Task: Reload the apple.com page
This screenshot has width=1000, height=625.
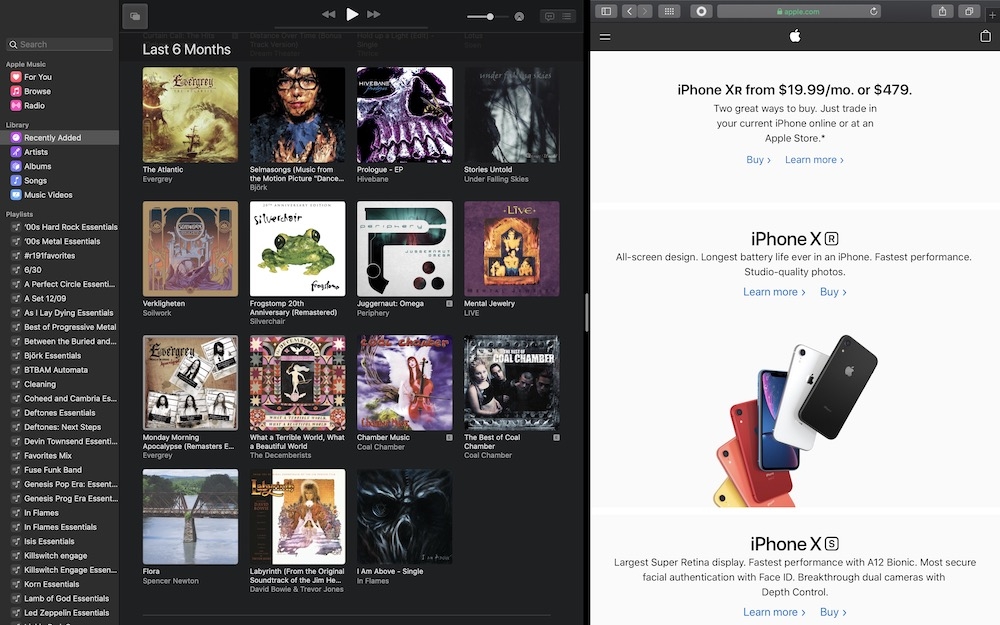Action: coord(873,11)
